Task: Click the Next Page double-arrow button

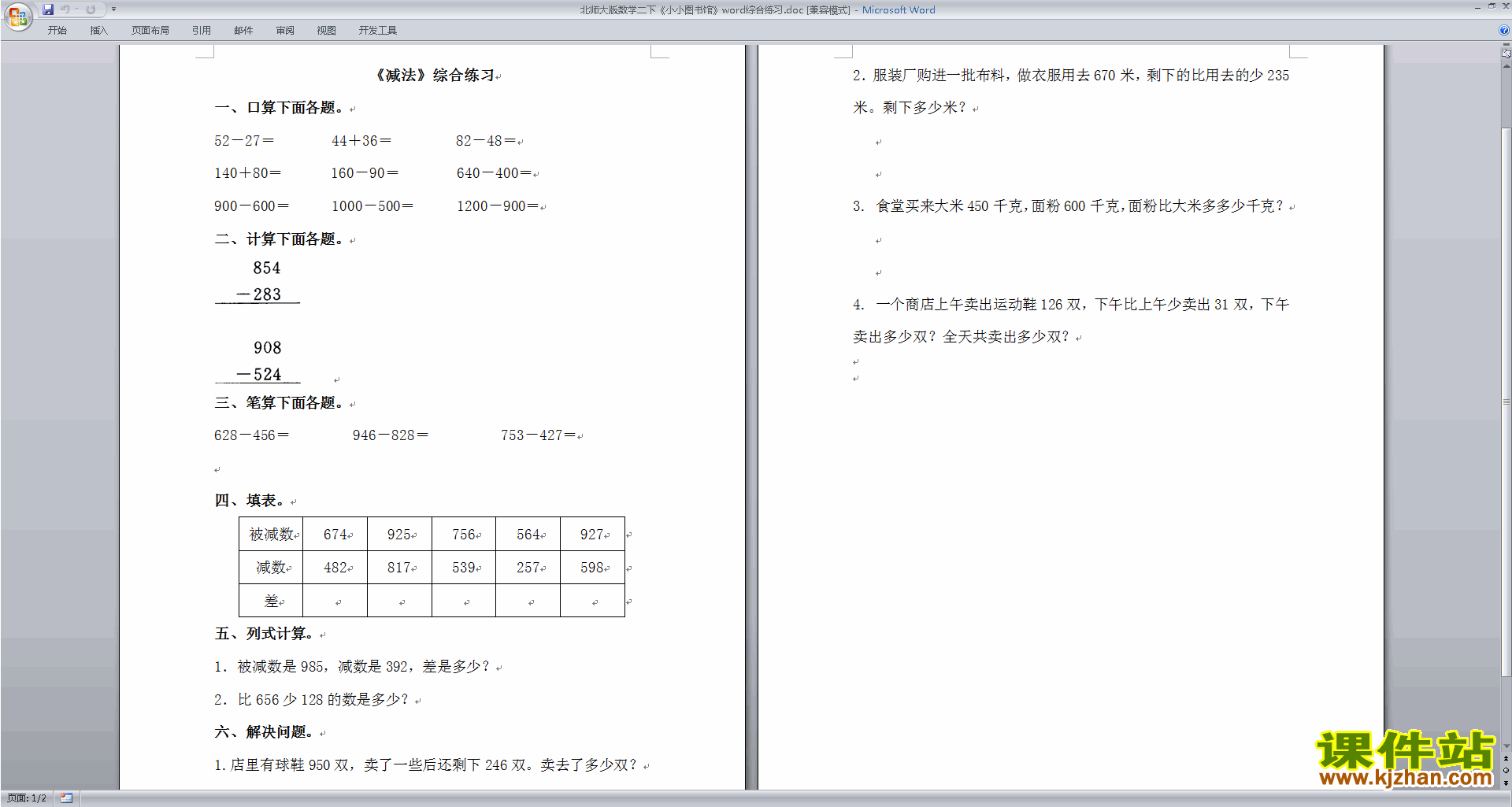Action: click(x=1506, y=783)
